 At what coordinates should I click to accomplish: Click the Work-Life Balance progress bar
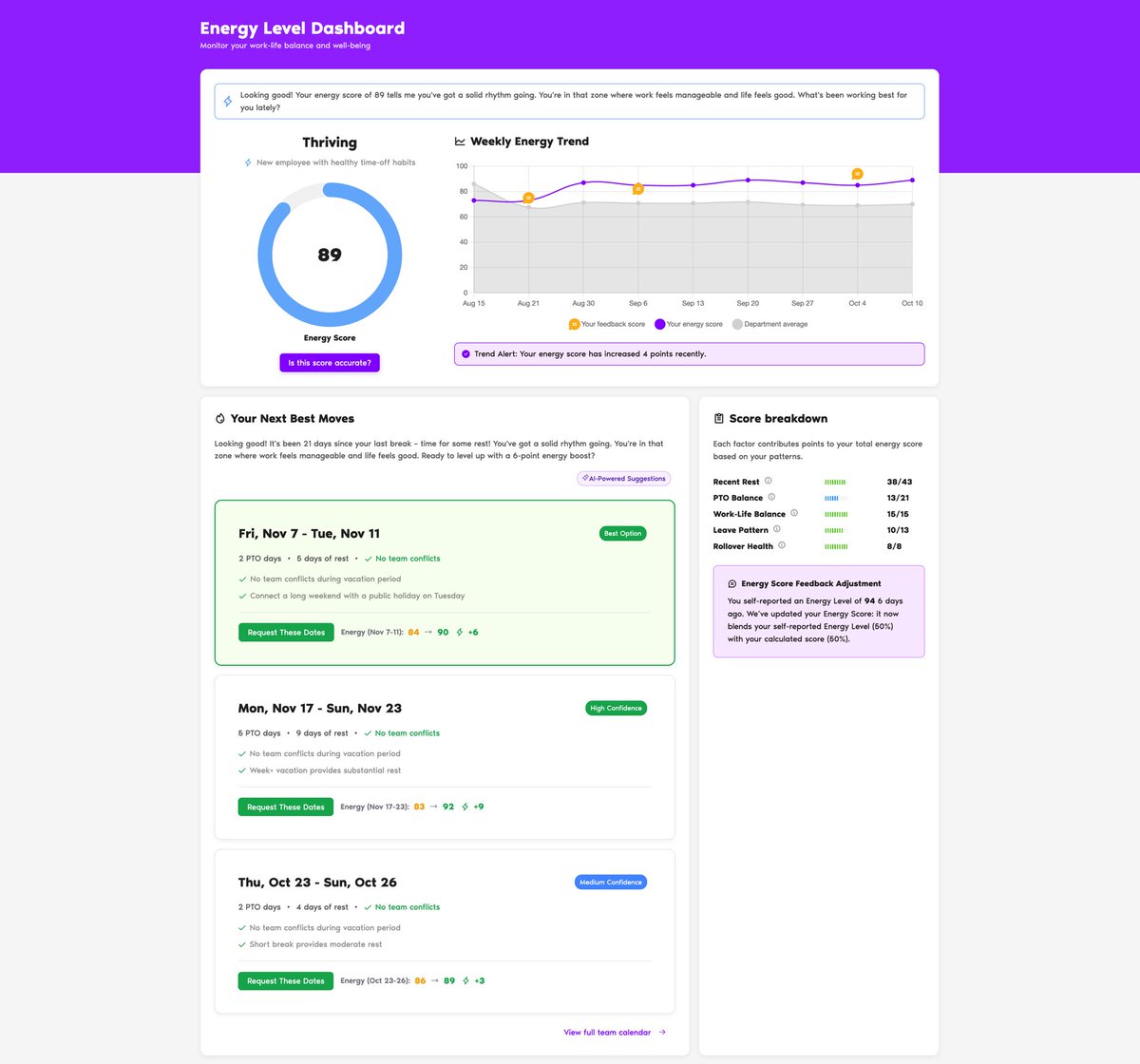[836, 514]
